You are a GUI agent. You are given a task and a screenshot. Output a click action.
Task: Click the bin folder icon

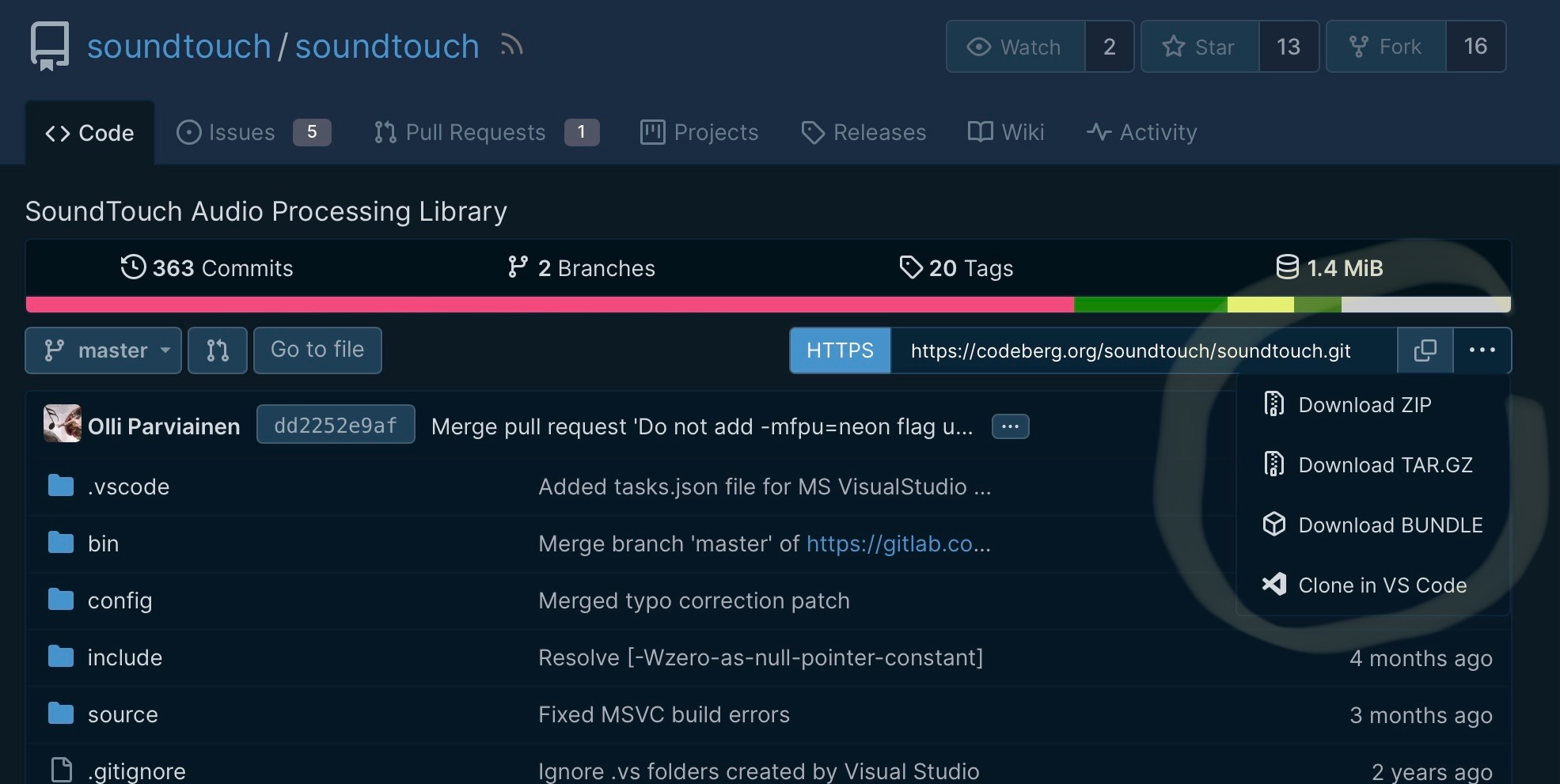pos(61,543)
